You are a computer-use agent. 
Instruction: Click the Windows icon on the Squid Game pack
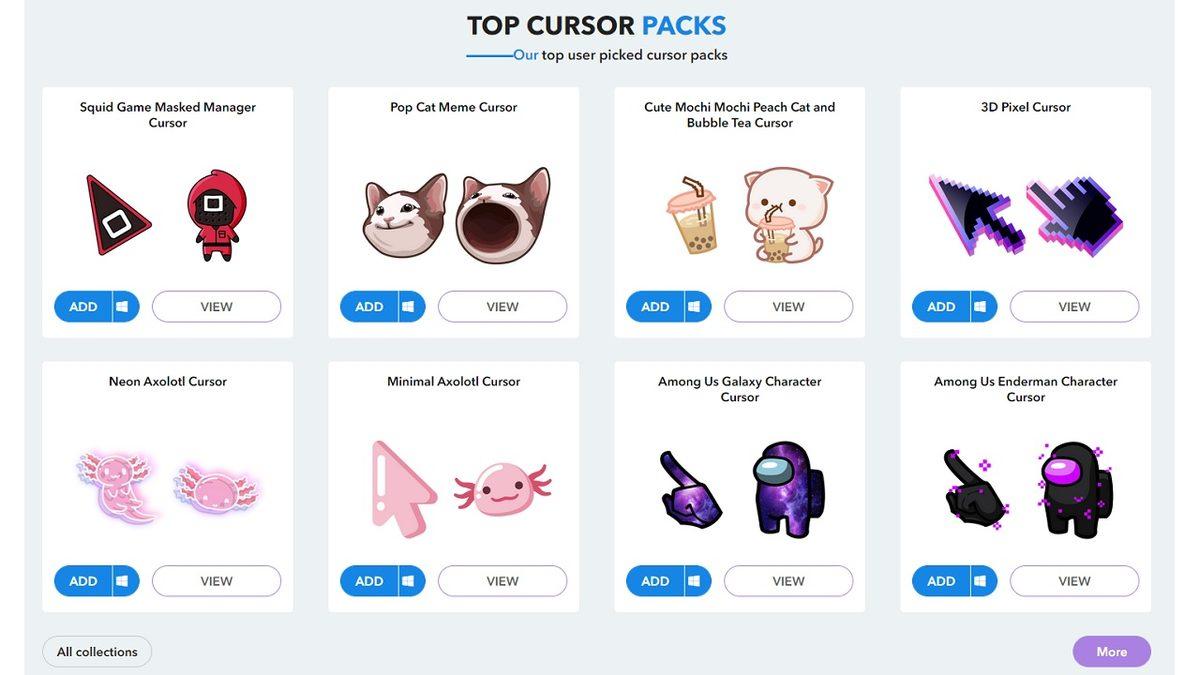click(x=122, y=307)
